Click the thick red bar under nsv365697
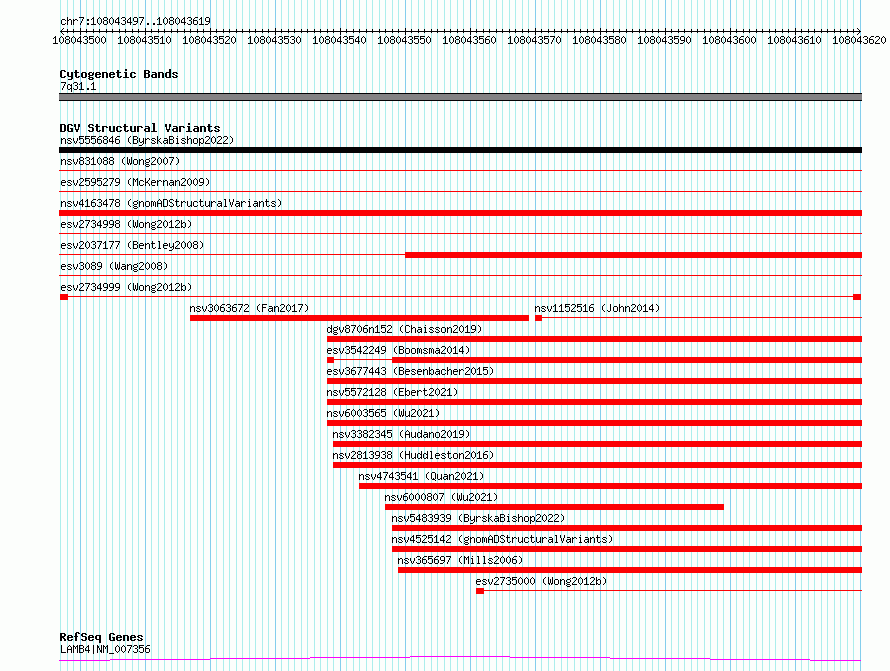This screenshot has width=890, height=671. point(630,570)
